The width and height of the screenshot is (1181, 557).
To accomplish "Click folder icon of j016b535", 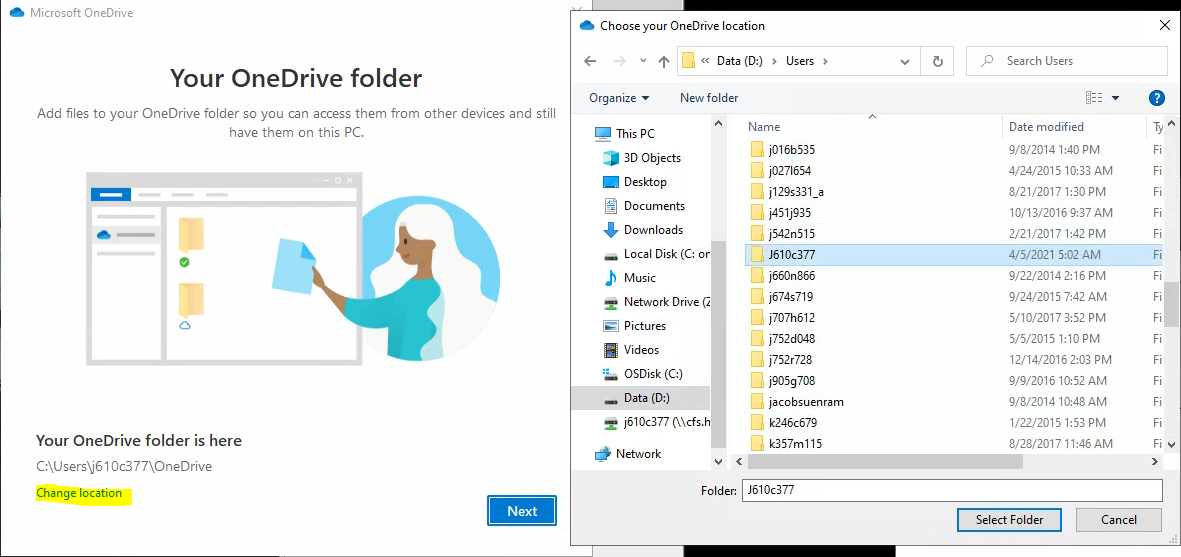I will point(757,150).
